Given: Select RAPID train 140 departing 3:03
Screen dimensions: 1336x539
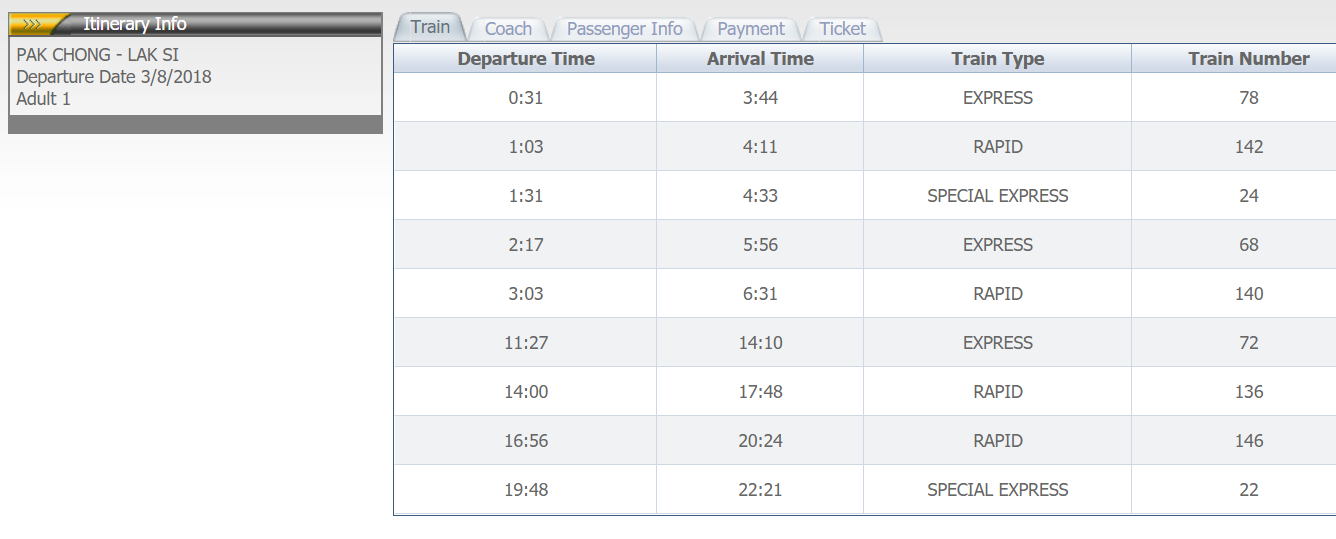Looking at the screenshot, I should (x=865, y=294).
